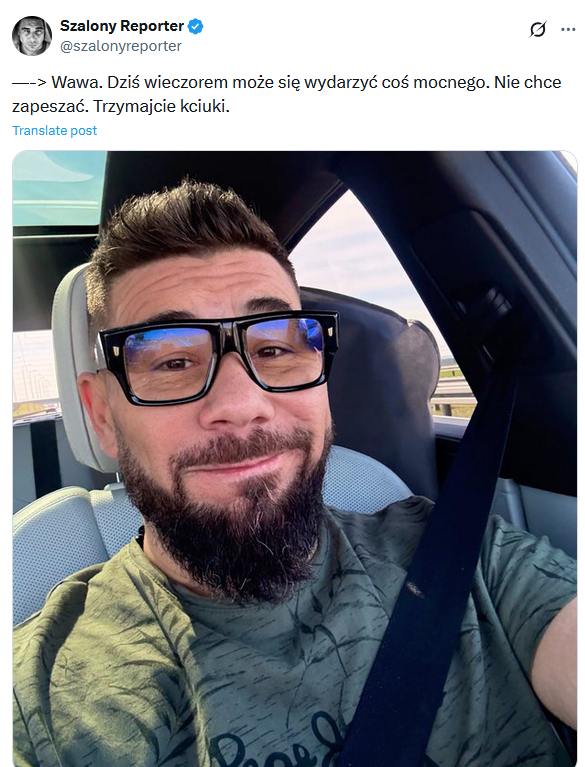Open Grok explain-this-post icon
The width and height of the screenshot is (585, 767).
(x=538, y=30)
